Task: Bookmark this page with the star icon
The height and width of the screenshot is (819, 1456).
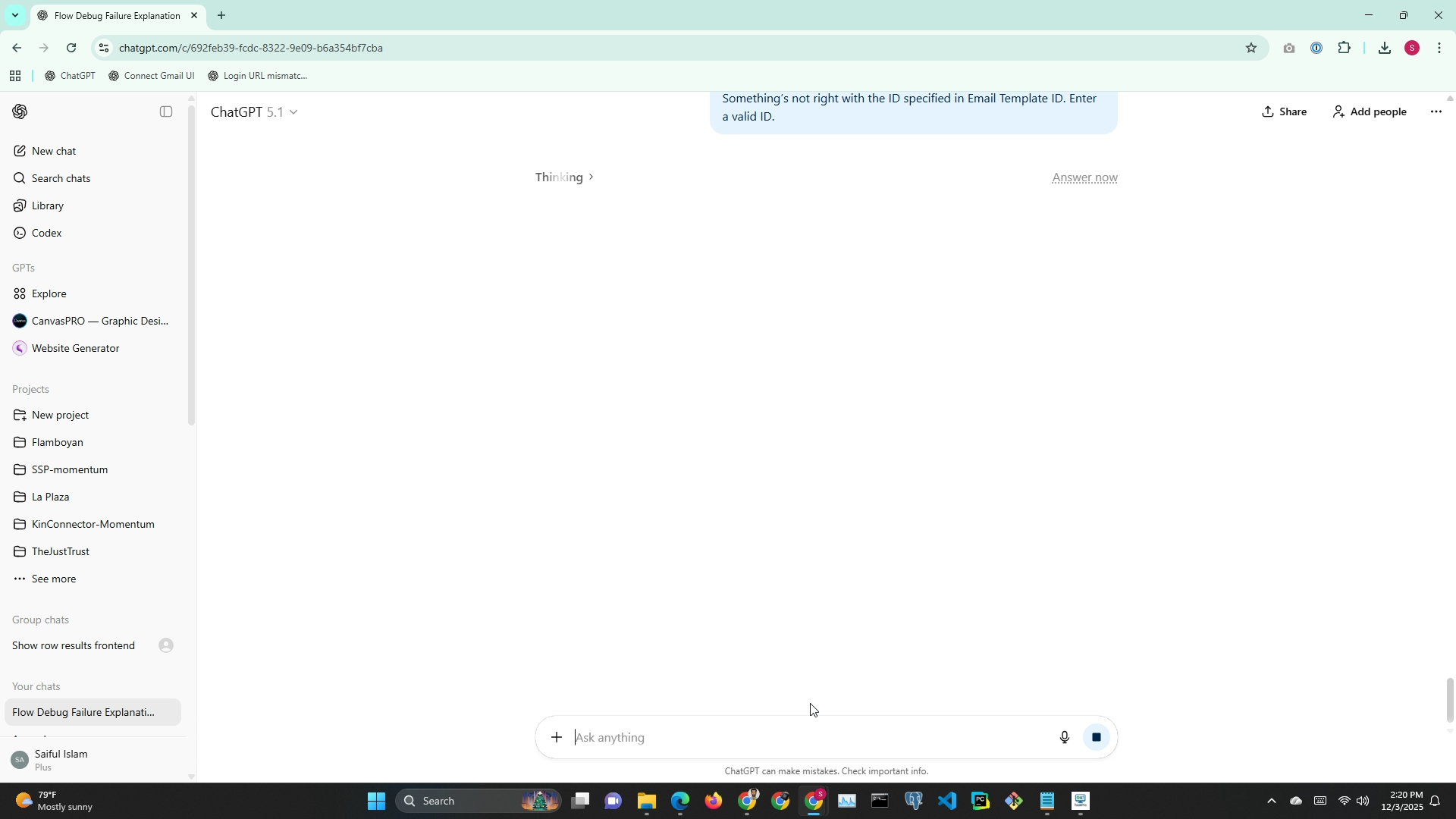Action: 1250,48
